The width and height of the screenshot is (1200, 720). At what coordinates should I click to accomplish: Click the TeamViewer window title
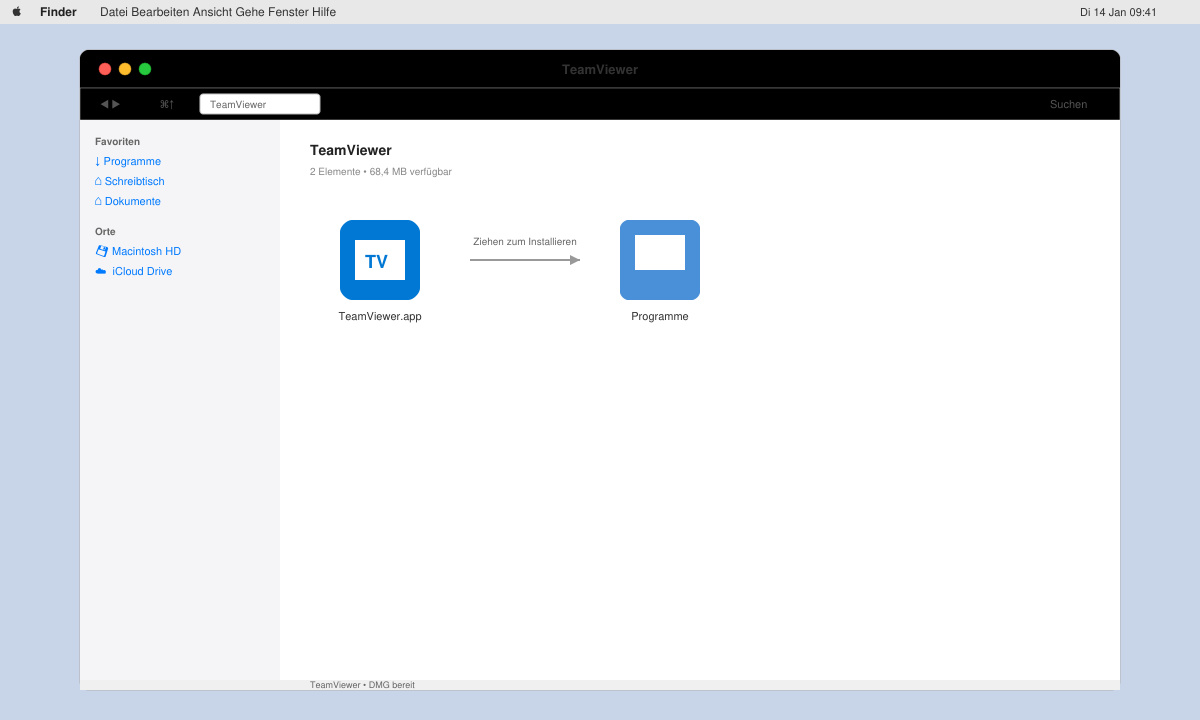(x=600, y=69)
